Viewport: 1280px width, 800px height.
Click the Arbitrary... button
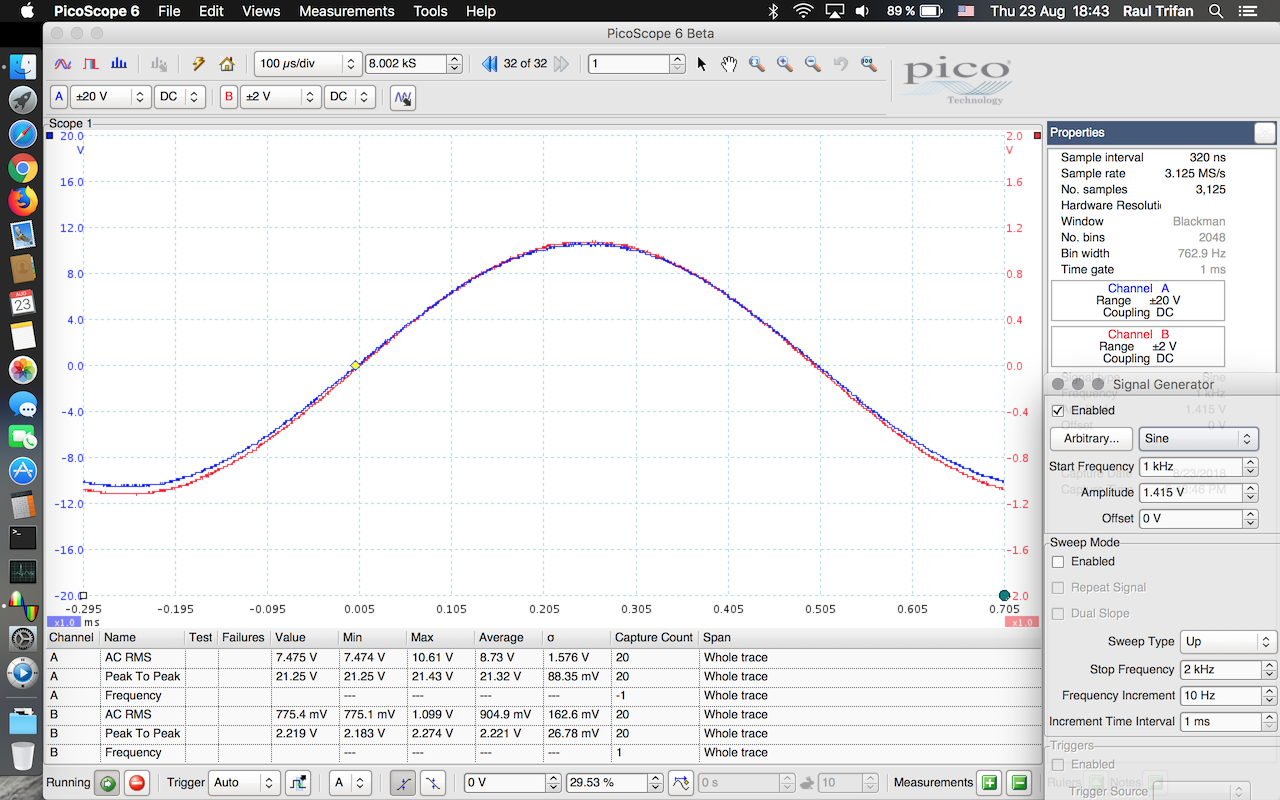click(x=1091, y=438)
